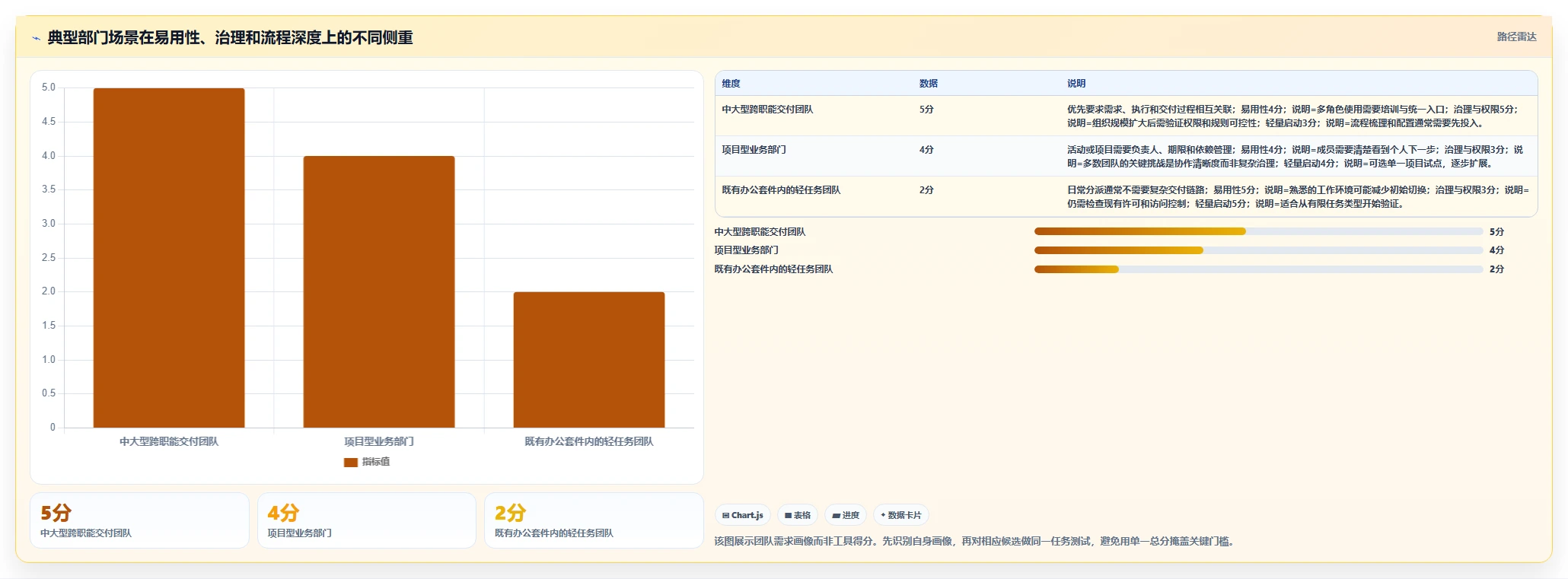1568x579 pixels.
Task: Select table row cell 既有办公套件内的轻任务团队
Action: [x=781, y=190]
